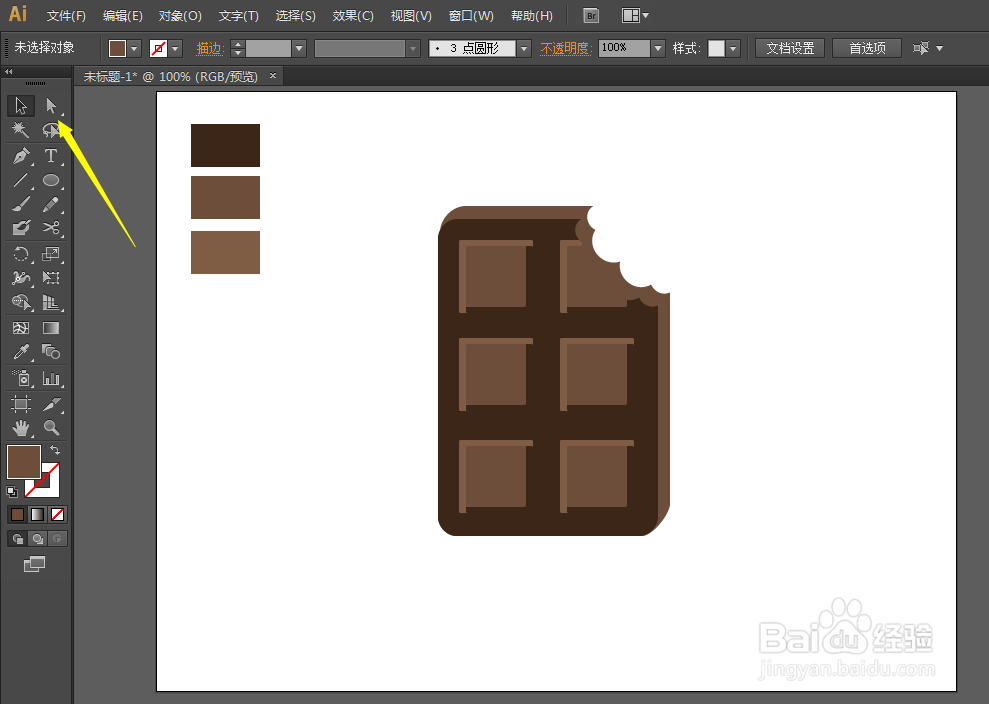
Task: Open Adobe Bridge with the Br icon
Action: pos(591,16)
